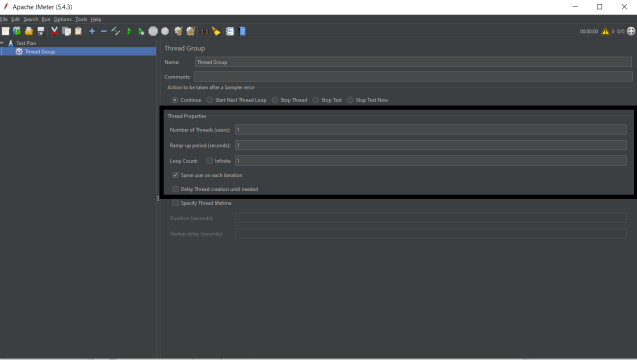Enable Delay Thread creation until needed

coord(175,189)
